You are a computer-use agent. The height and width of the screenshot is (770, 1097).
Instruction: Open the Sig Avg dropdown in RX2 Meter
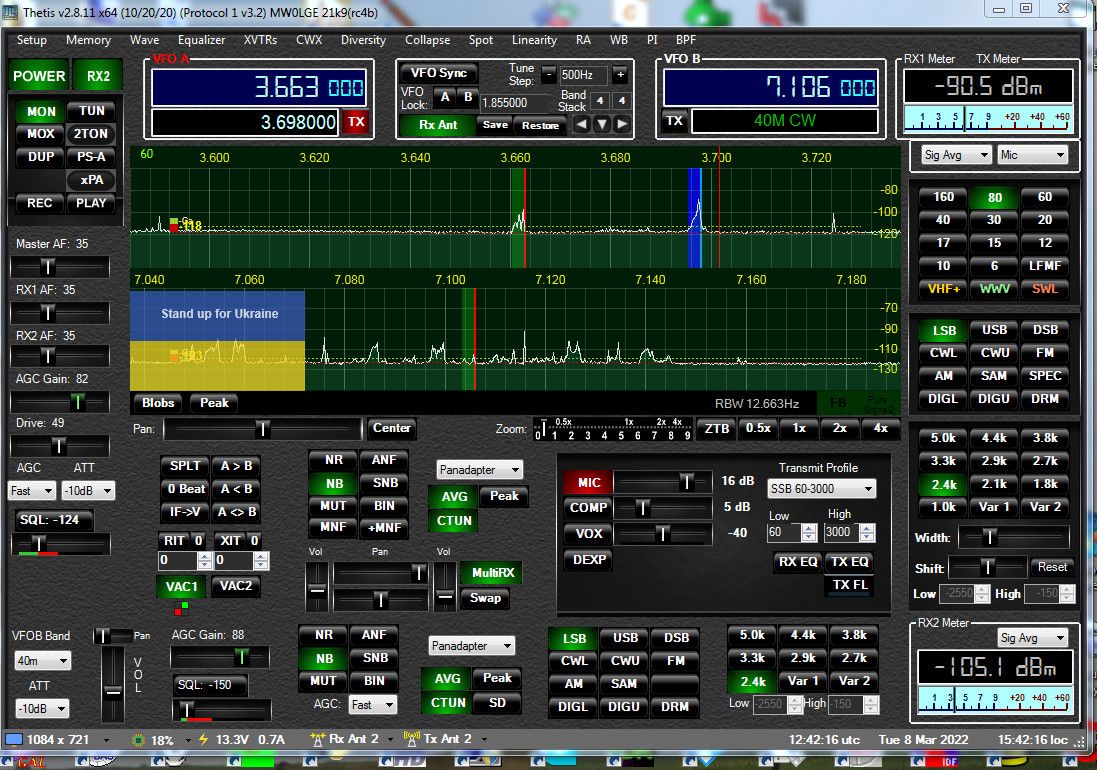1033,637
